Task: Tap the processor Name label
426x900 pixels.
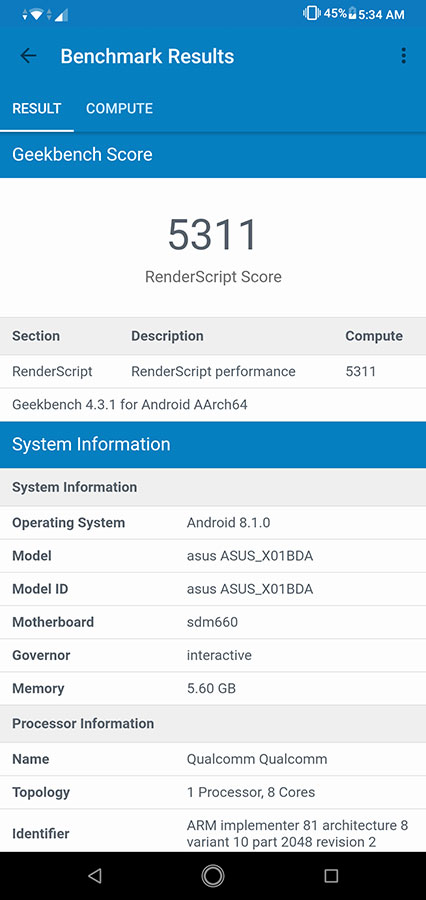Action: 30,759
